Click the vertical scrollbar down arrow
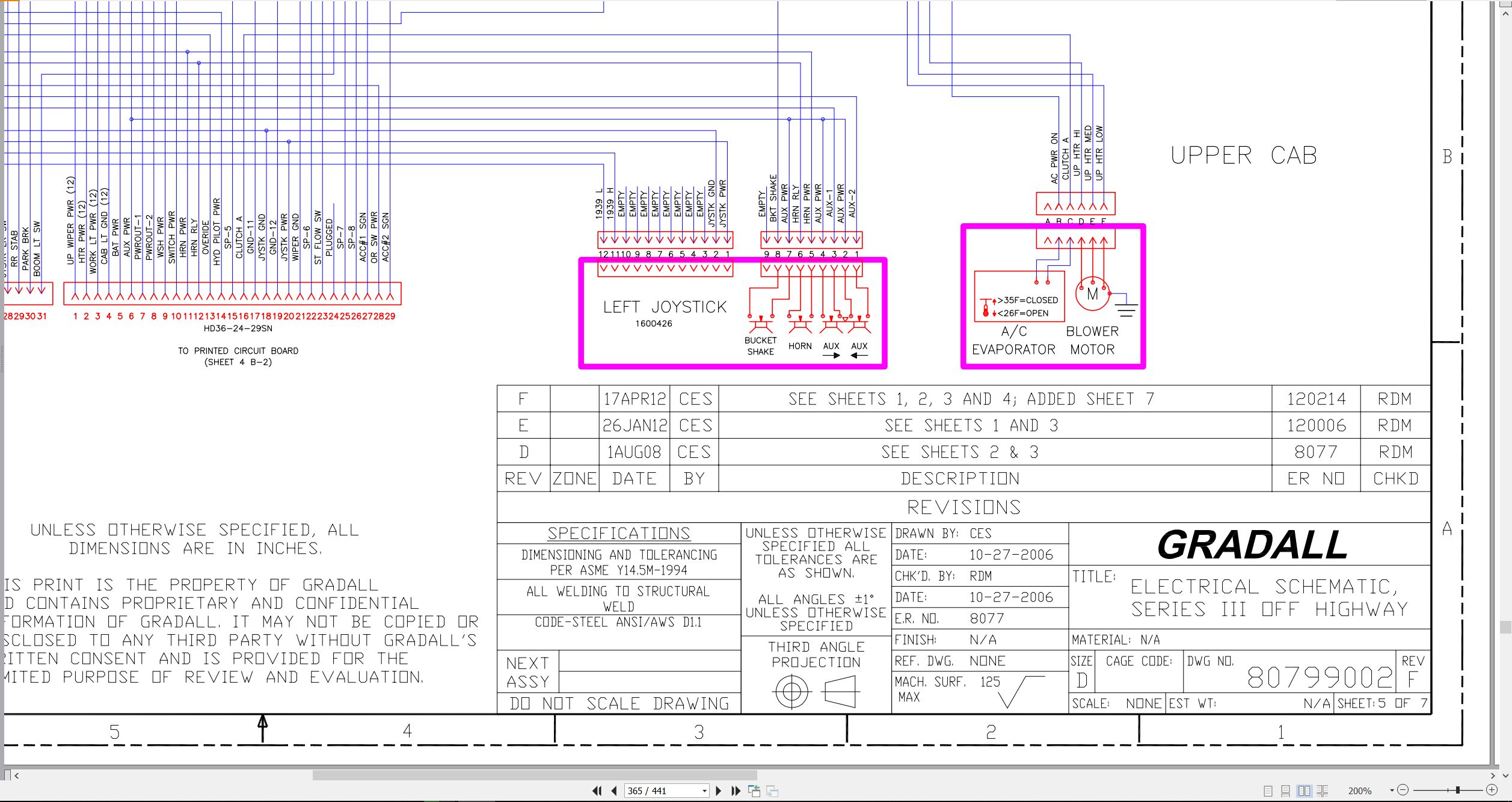 (1505, 776)
